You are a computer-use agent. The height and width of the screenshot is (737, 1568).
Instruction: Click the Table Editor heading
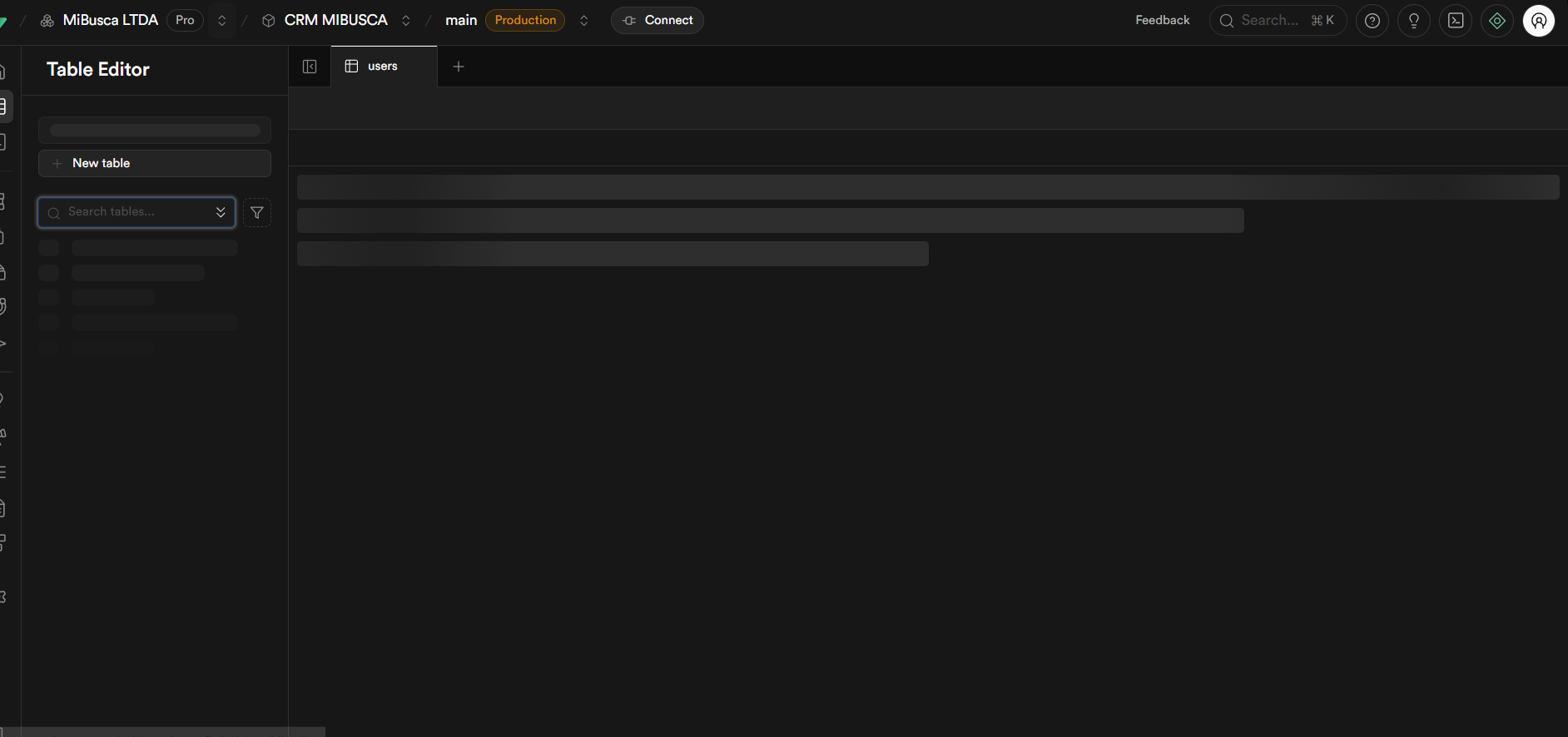98,69
